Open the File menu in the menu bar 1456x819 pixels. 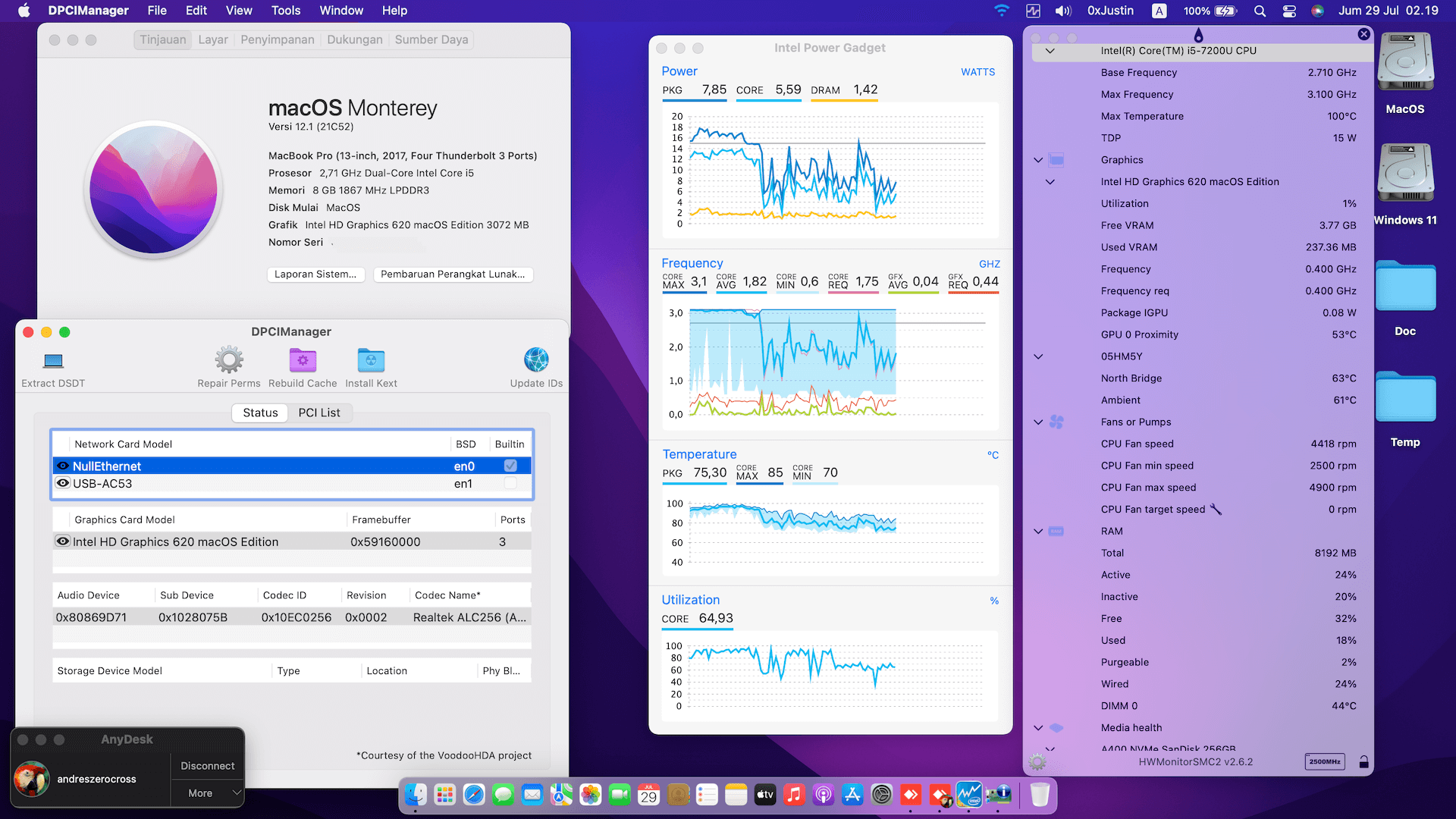(157, 11)
